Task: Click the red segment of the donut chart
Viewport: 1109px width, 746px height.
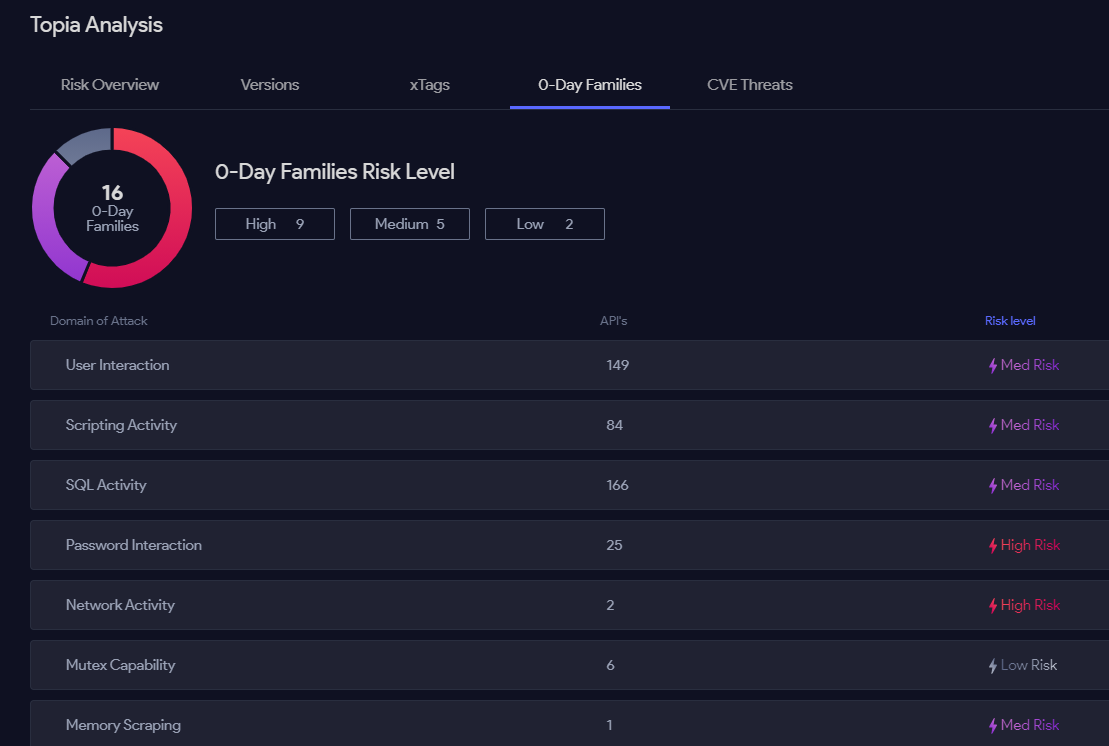Action: [x=172, y=220]
